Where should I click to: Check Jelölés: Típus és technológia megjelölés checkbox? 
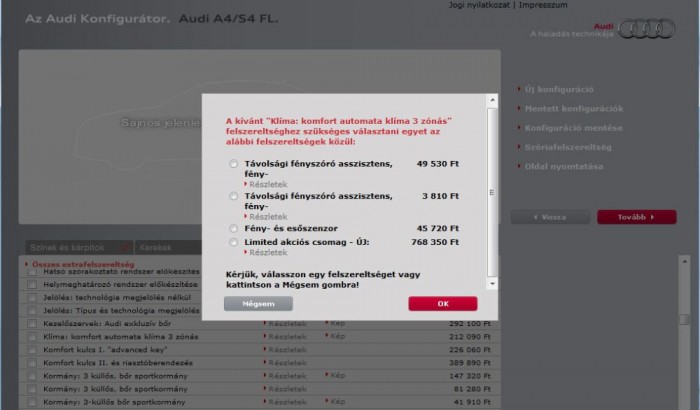(32, 310)
